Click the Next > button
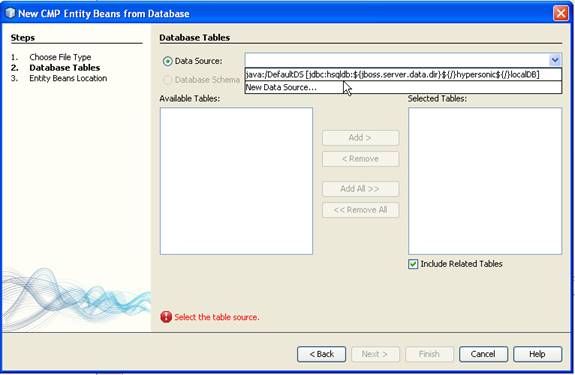This screenshot has width=575, height=375. (x=375, y=354)
